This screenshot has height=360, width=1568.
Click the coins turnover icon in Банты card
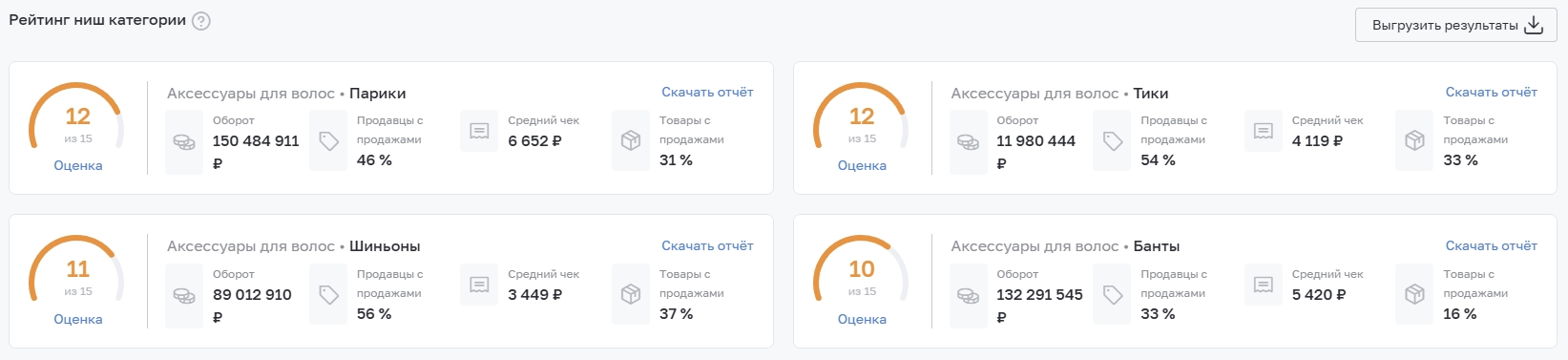[968, 296]
